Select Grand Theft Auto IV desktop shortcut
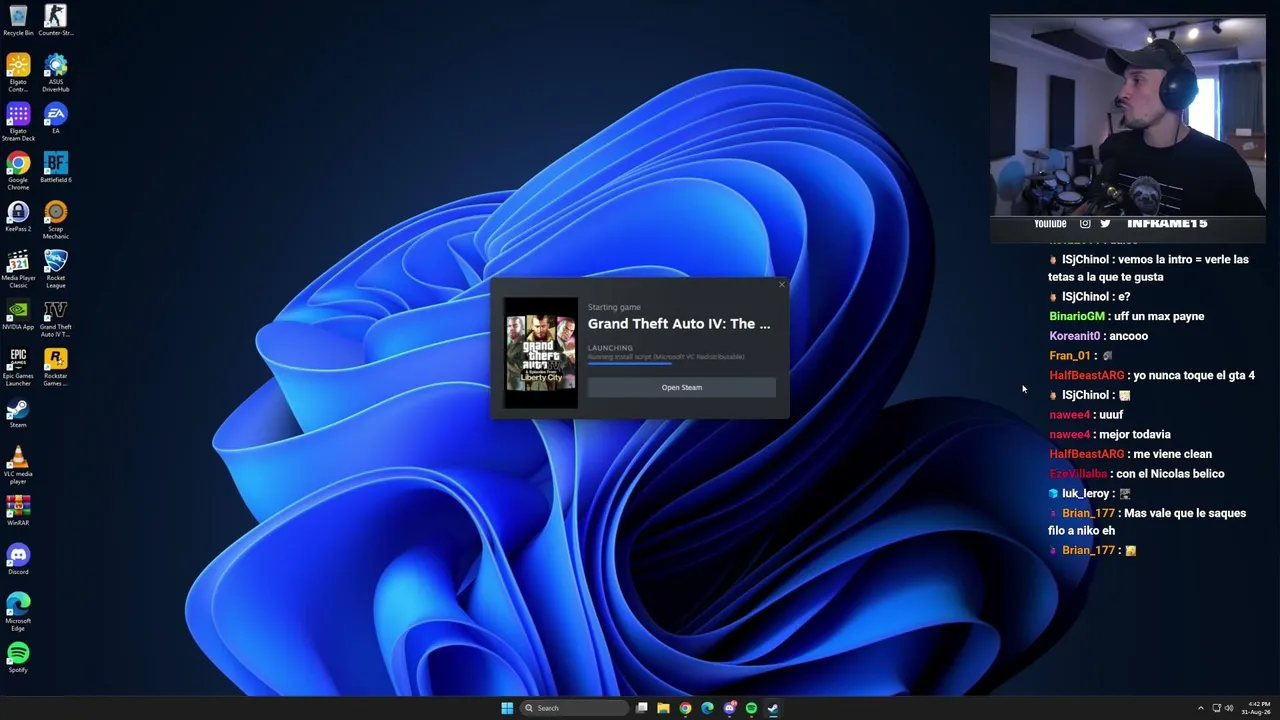Image resolution: width=1280 pixels, height=720 pixels. coord(55,318)
